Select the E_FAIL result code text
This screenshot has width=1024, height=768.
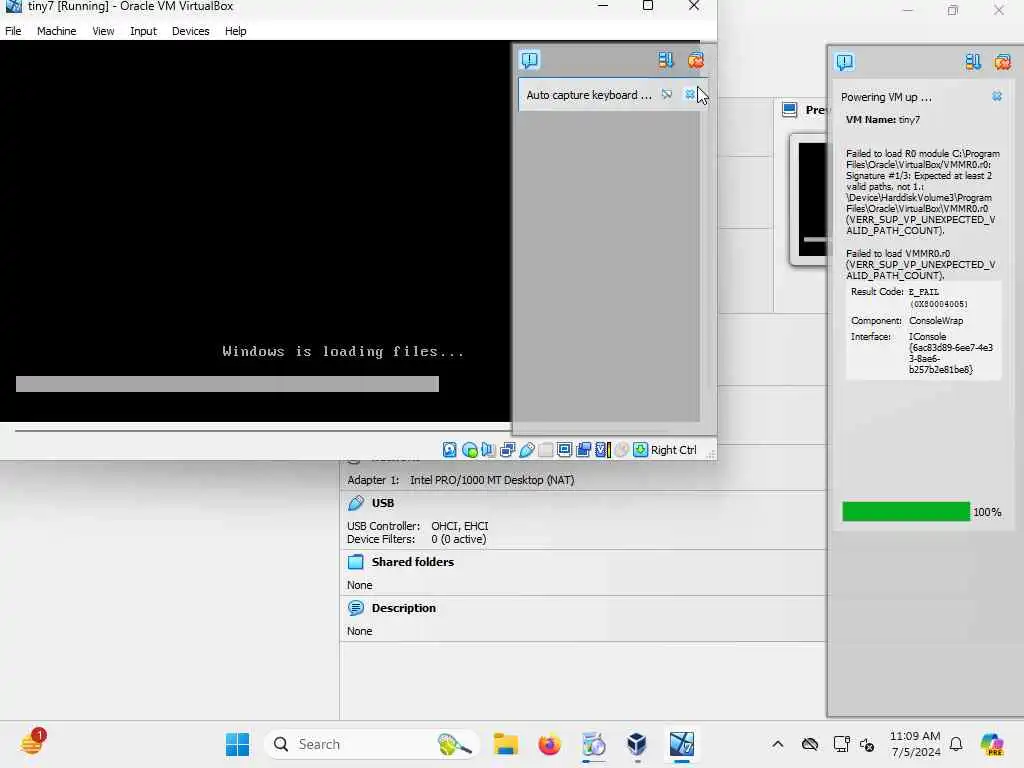[923, 292]
